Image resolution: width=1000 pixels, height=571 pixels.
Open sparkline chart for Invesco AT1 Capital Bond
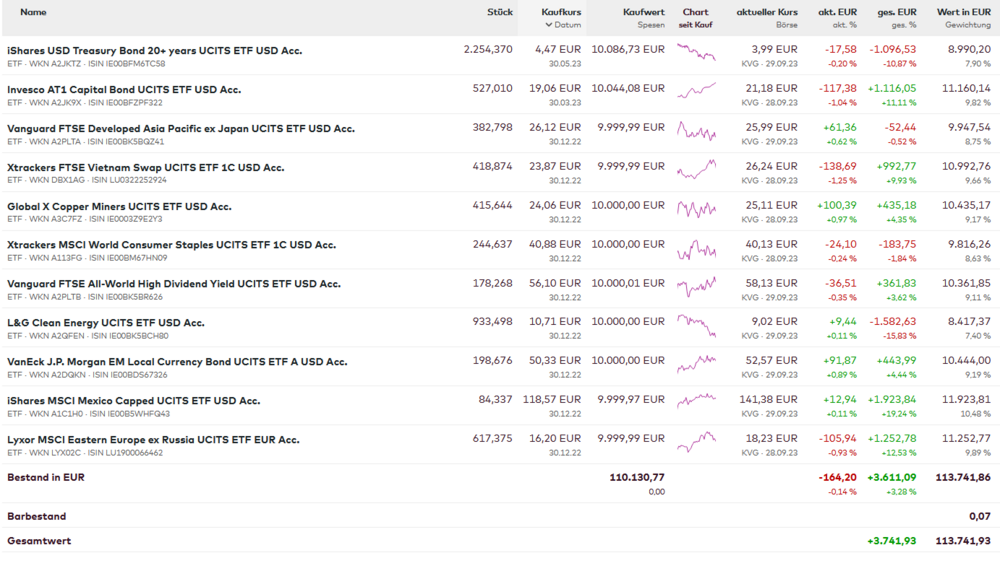(x=696, y=91)
